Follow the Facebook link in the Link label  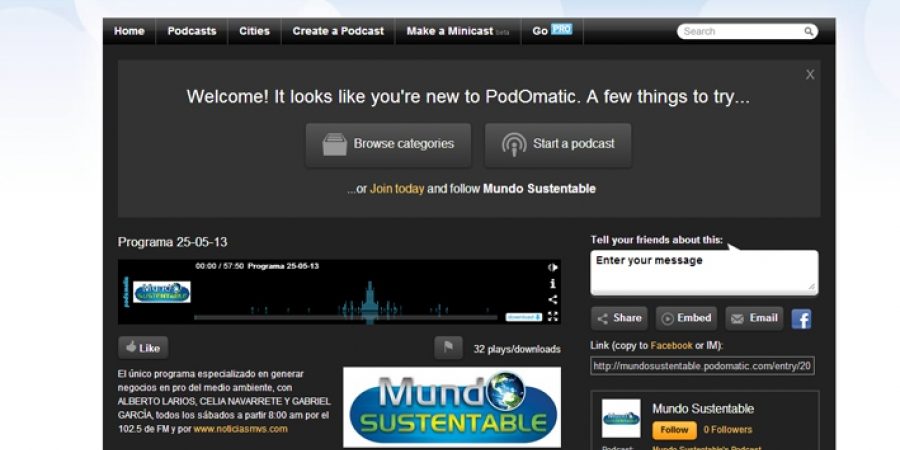pos(671,346)
